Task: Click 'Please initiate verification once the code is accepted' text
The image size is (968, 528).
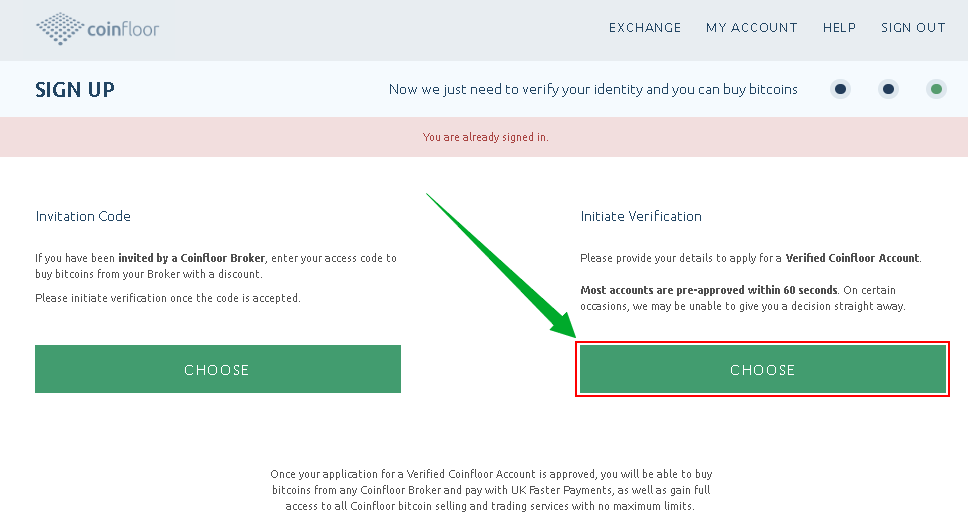Action: pyautogui.click(x=168, y=298)
